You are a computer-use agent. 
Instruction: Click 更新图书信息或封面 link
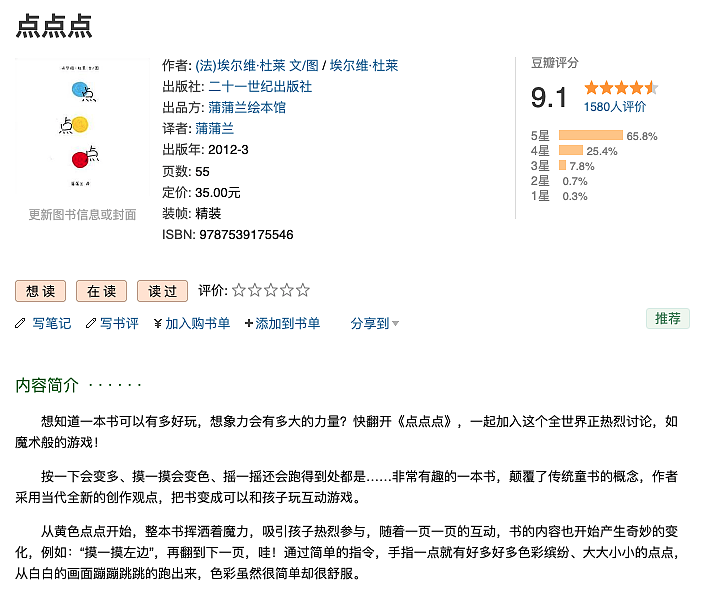click(82, 214)
